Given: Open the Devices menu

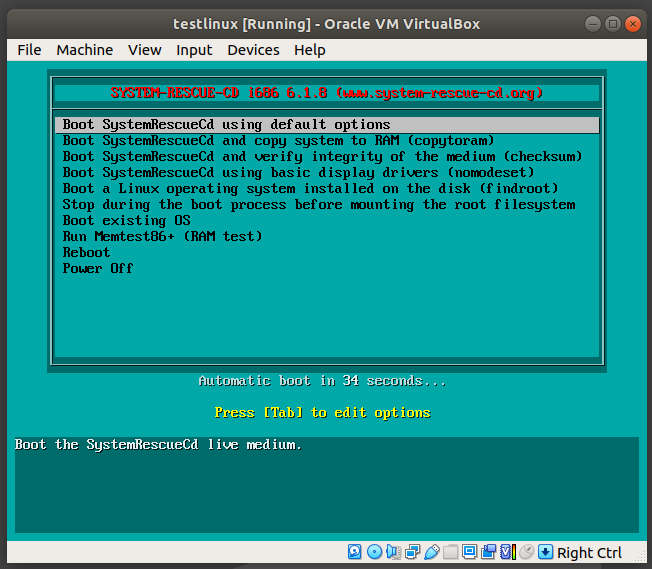Looking at the screenshot, I should (x=253, y=50).
